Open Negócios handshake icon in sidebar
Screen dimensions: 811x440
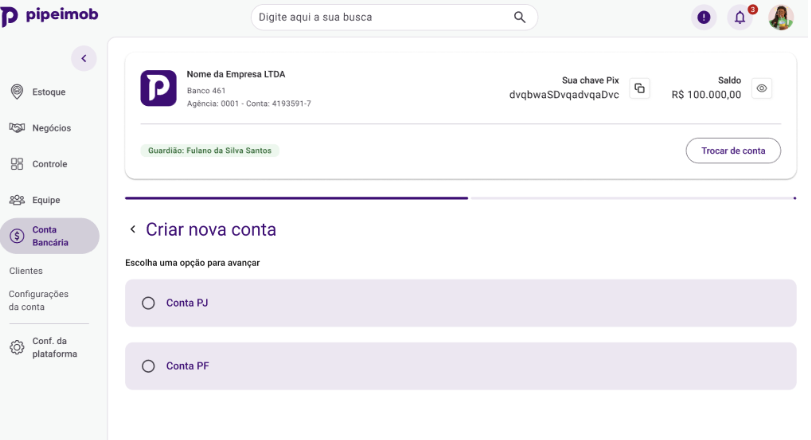click(x=17, y=128)
